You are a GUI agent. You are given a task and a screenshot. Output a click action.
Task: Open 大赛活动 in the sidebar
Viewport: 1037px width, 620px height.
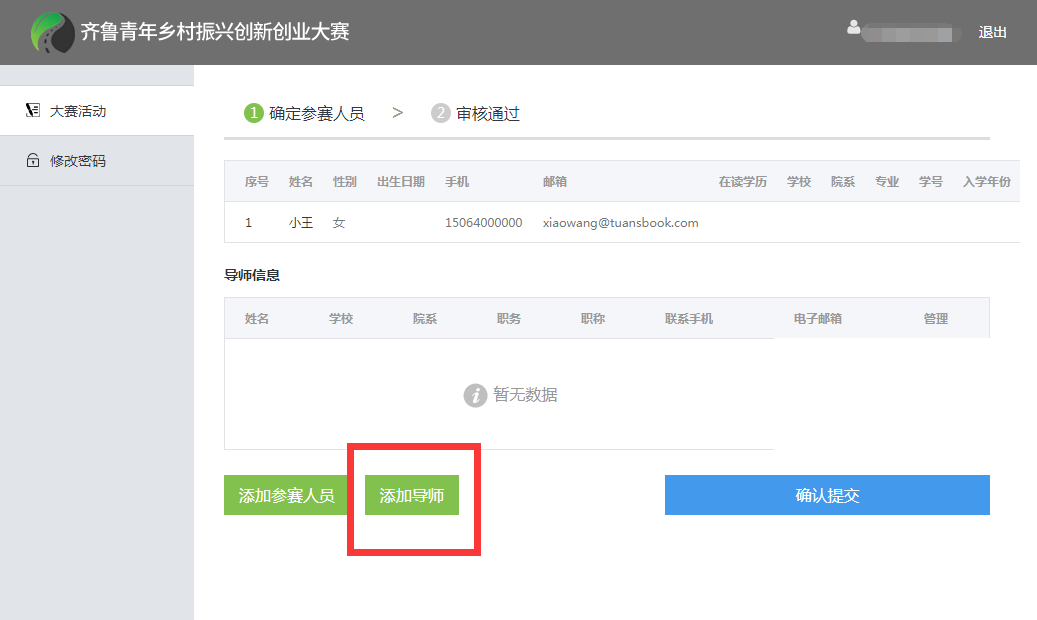click(x=78, y=111)
